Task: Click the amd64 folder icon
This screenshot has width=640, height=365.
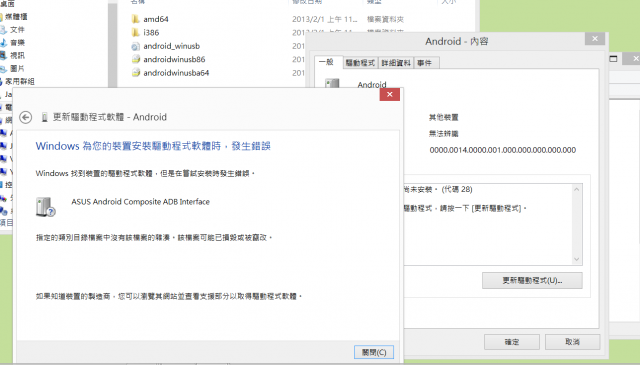Action: [x=136, y=19]
